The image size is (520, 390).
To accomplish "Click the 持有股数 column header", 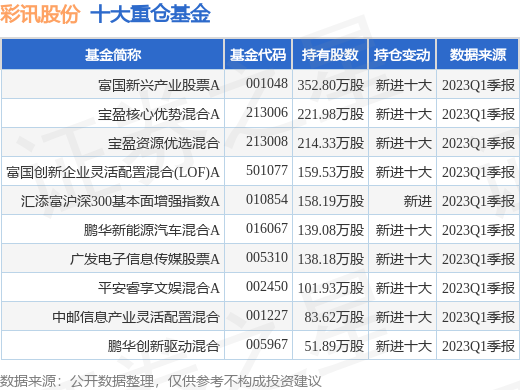I will click(330, 55).
